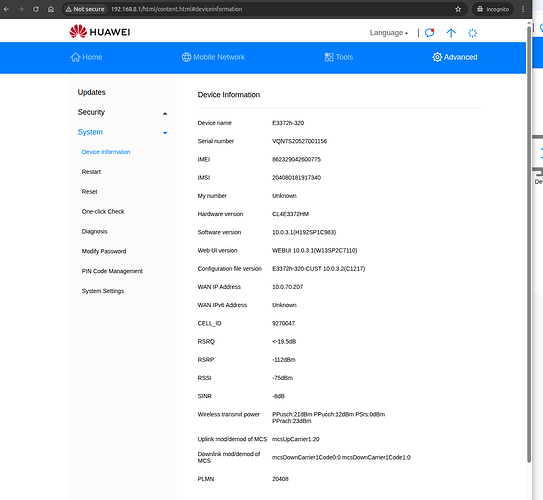The height and width of the screenshot is (500, 543).
Task: Bookmark this page with star icon
Action: (x=458, y=9)
